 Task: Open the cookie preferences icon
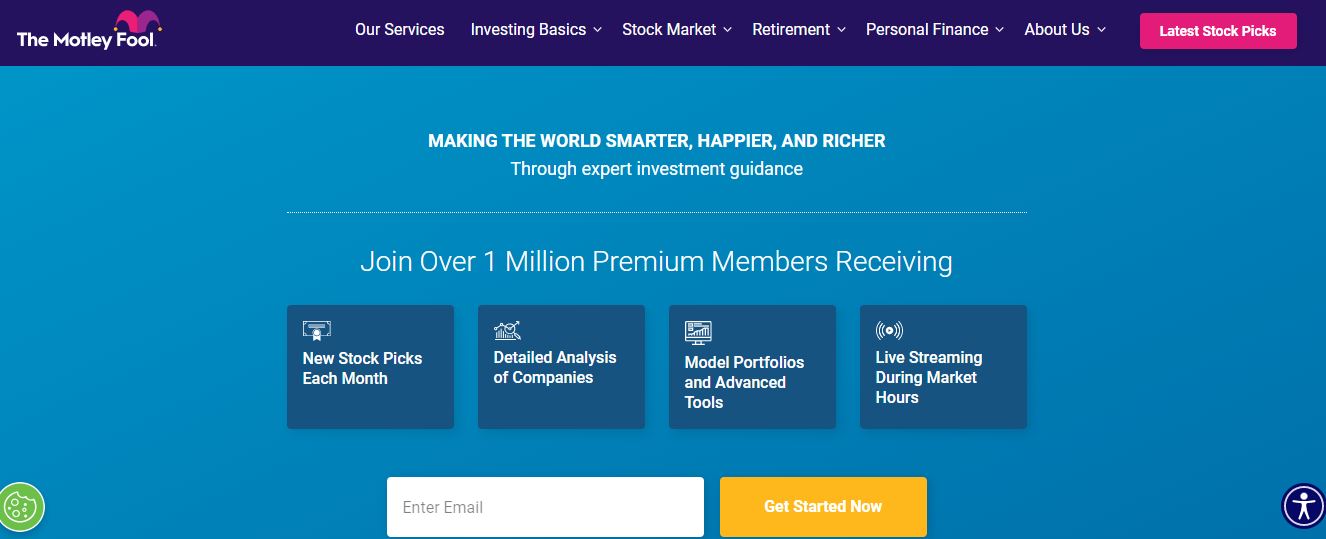22,507
